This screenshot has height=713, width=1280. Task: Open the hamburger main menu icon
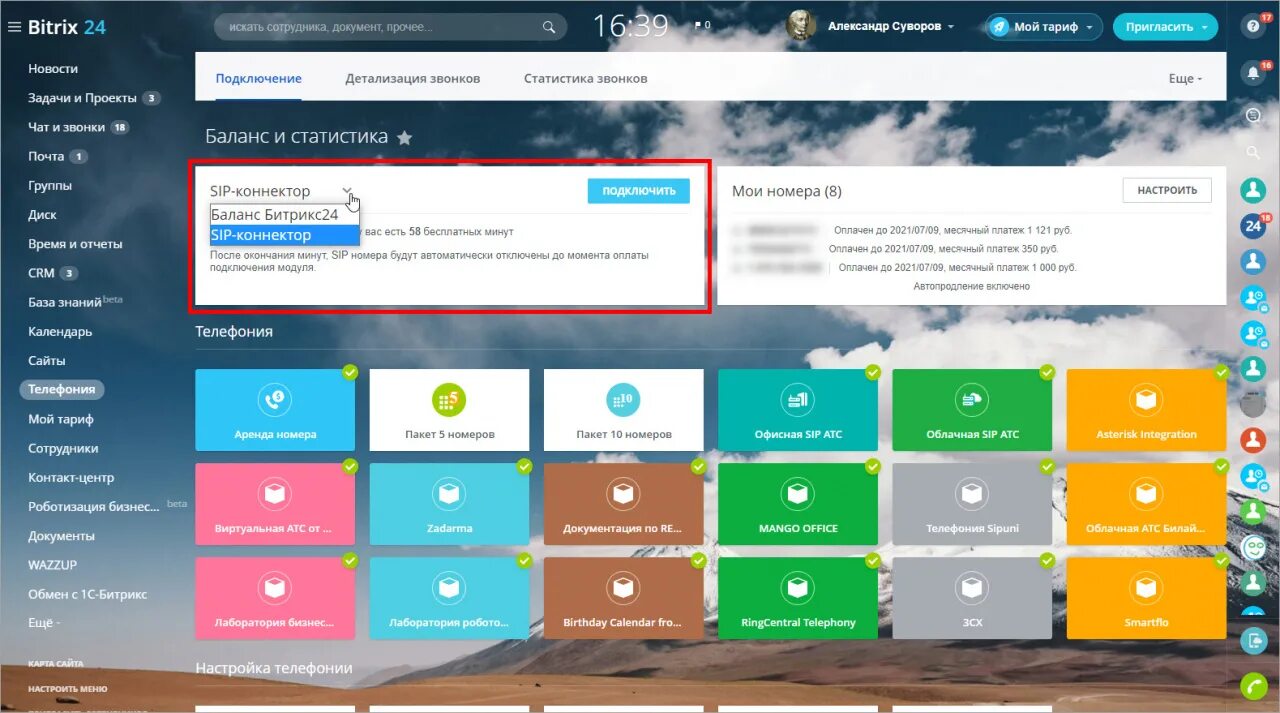(x=14, y=27)
